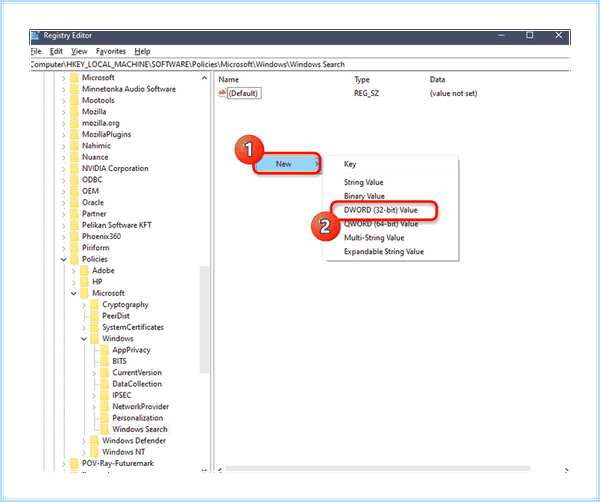
Task: Select the DataCollection tree key
Action: 137,384
